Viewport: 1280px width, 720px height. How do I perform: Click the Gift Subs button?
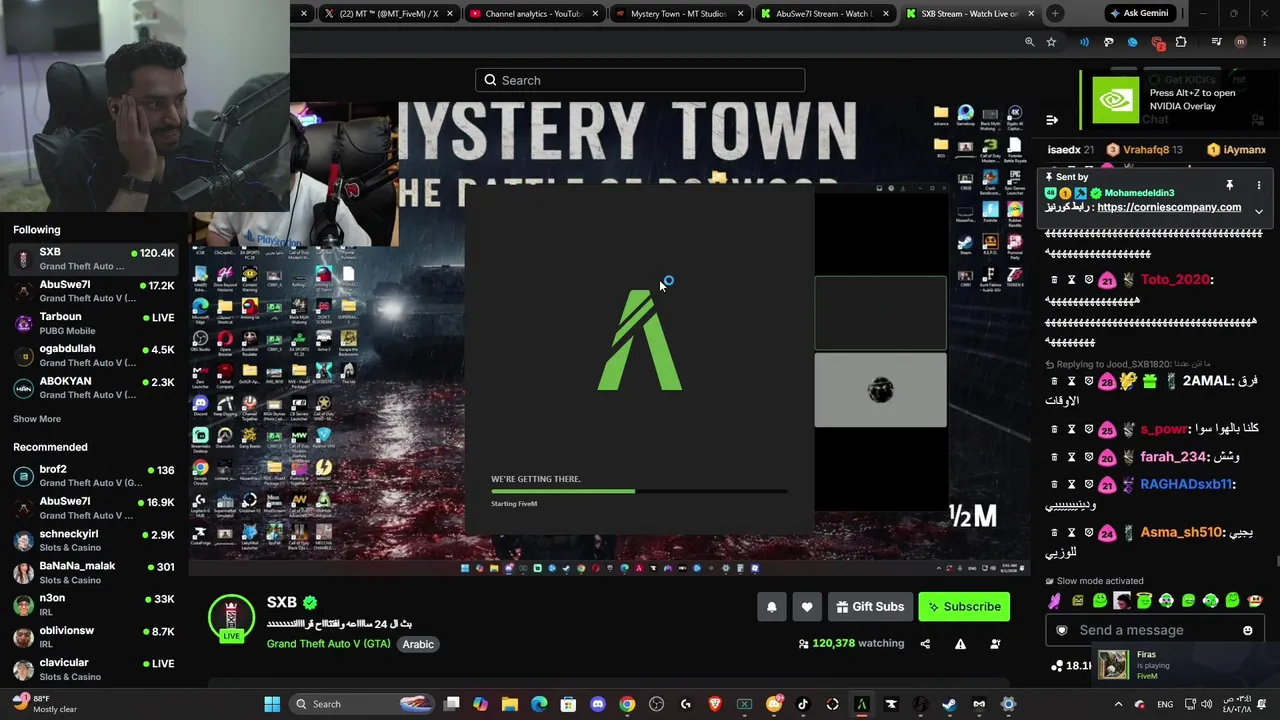coord(870,607)
